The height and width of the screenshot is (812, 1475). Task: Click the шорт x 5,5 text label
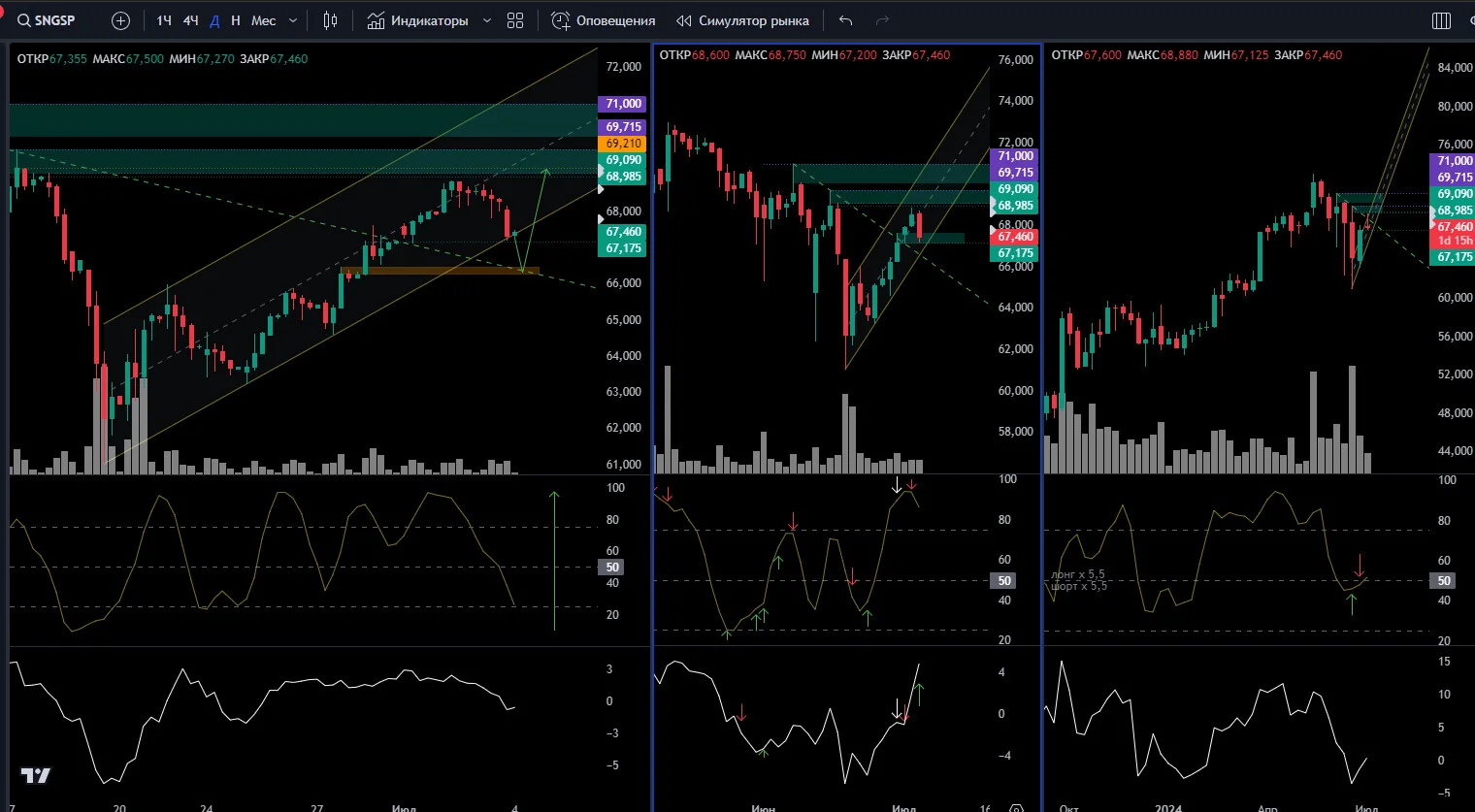[x=1078, y=586]
